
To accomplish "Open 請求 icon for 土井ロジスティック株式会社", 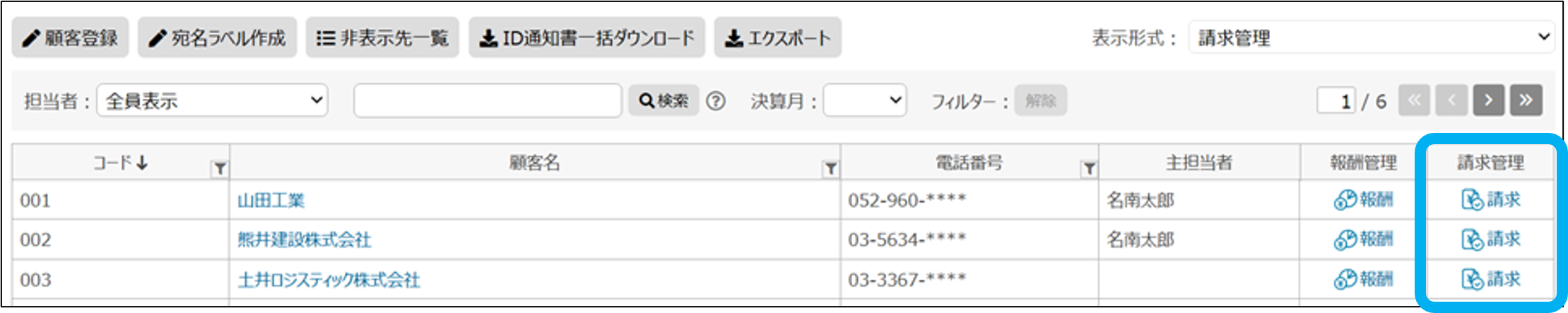I will click(x=1490, y=279).
